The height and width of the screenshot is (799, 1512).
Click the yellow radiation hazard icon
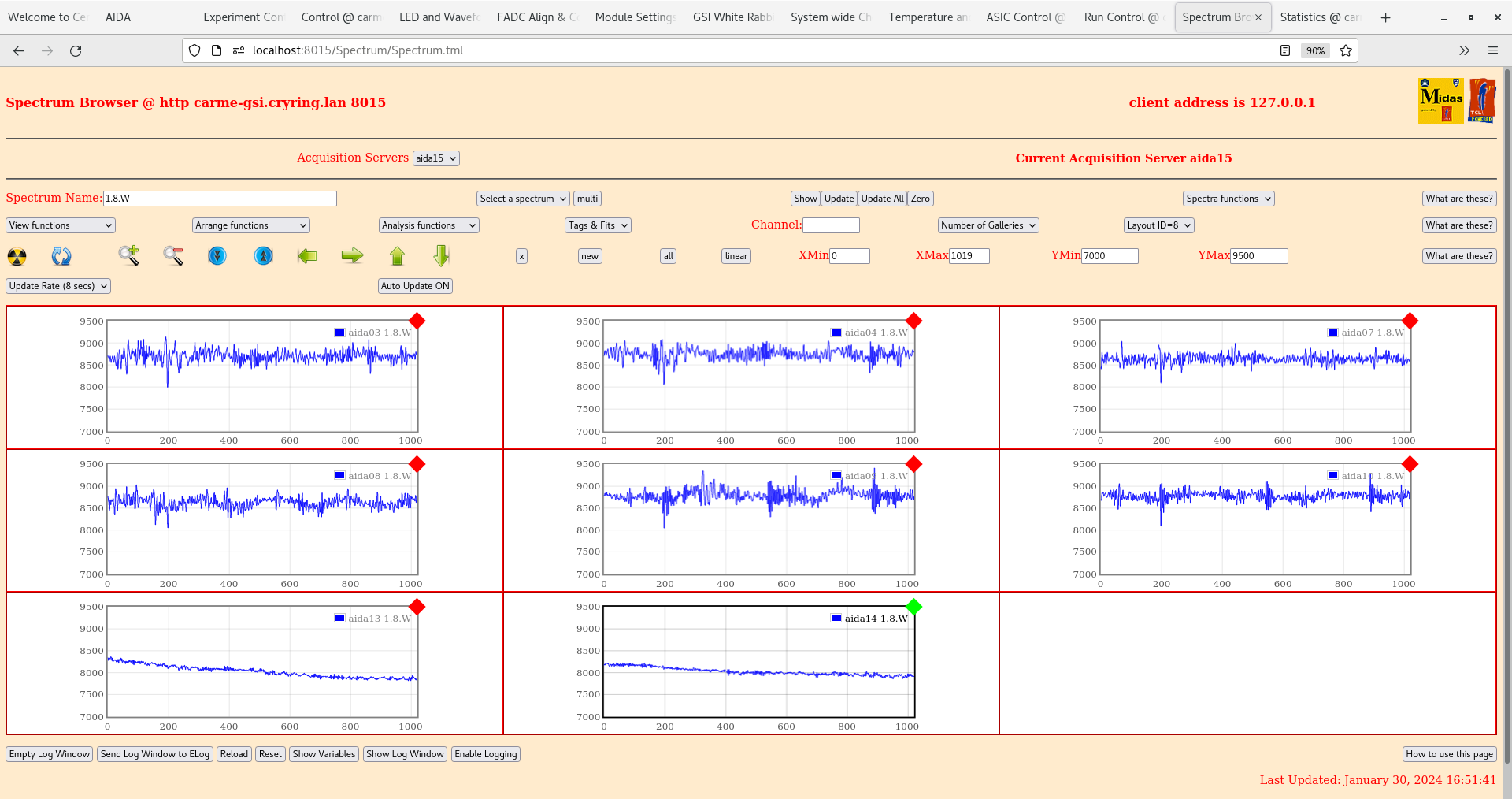click(17, 256)
